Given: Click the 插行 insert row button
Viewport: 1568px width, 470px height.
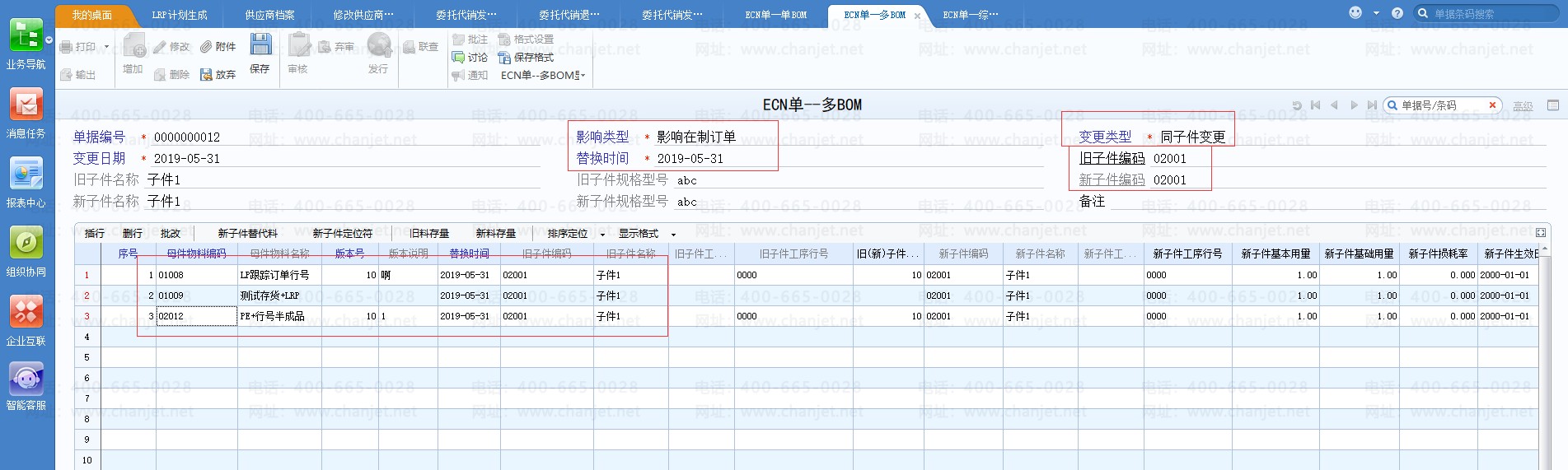Looking at the screenshot, I should pos(95,234).
